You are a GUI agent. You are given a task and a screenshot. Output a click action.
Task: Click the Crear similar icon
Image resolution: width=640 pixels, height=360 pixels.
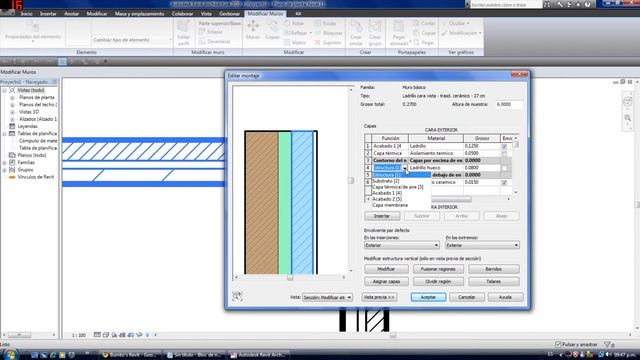pyautogui.click(x=356, y=27)
